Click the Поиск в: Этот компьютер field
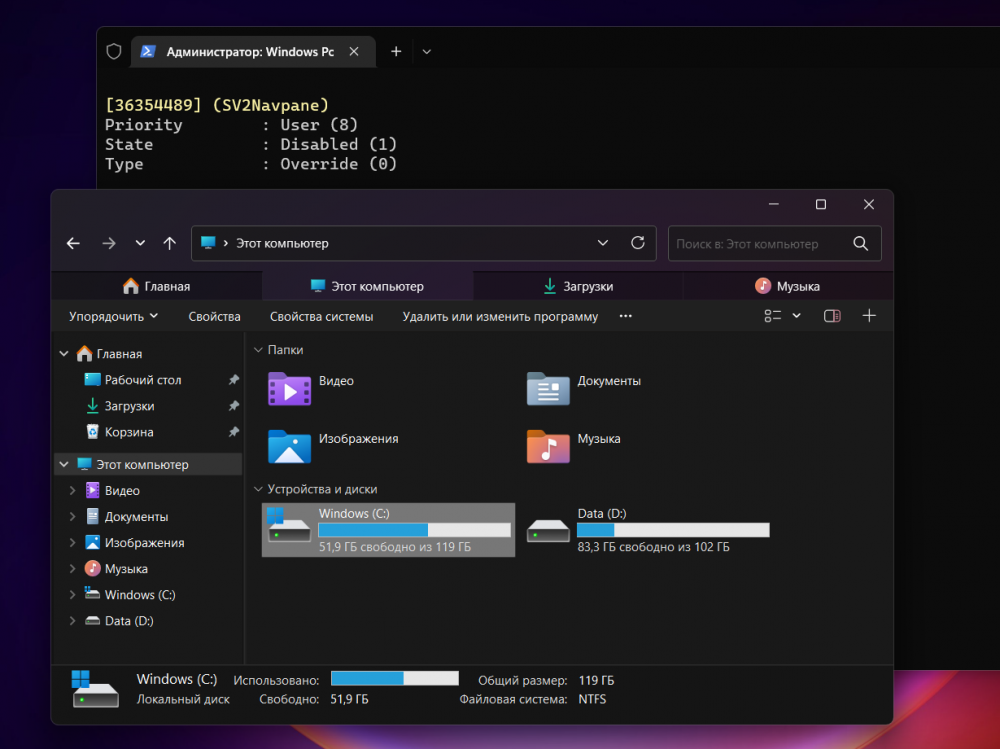Image resolution: width=1000 pixels, height=749 pixels. coord(758,243)
